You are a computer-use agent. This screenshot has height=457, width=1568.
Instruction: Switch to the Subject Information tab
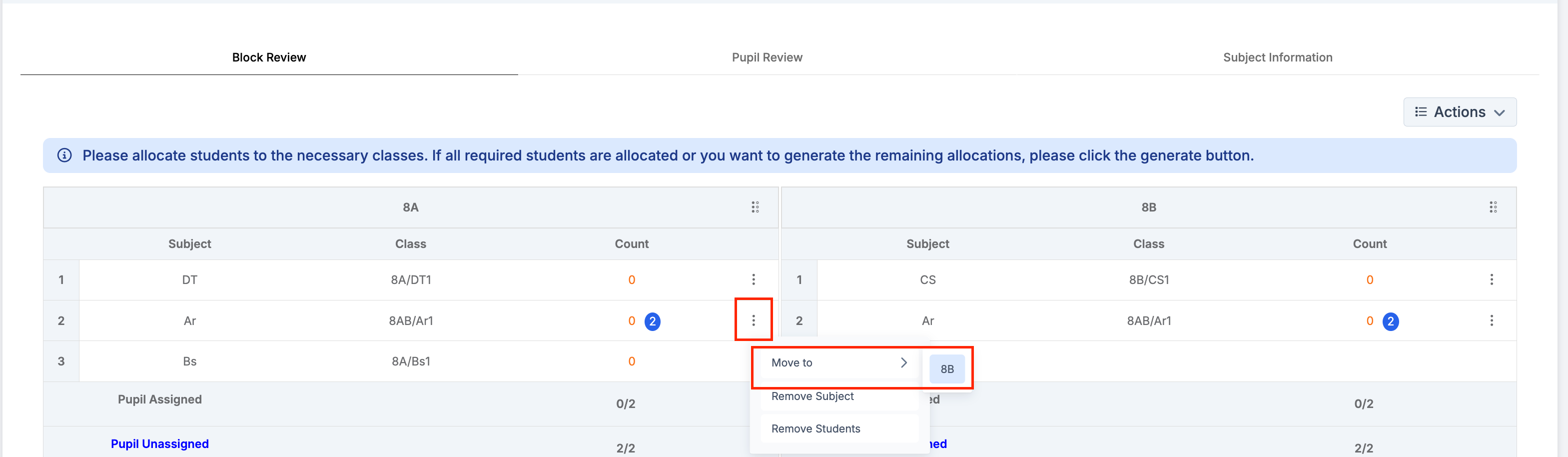[1277, 57]
